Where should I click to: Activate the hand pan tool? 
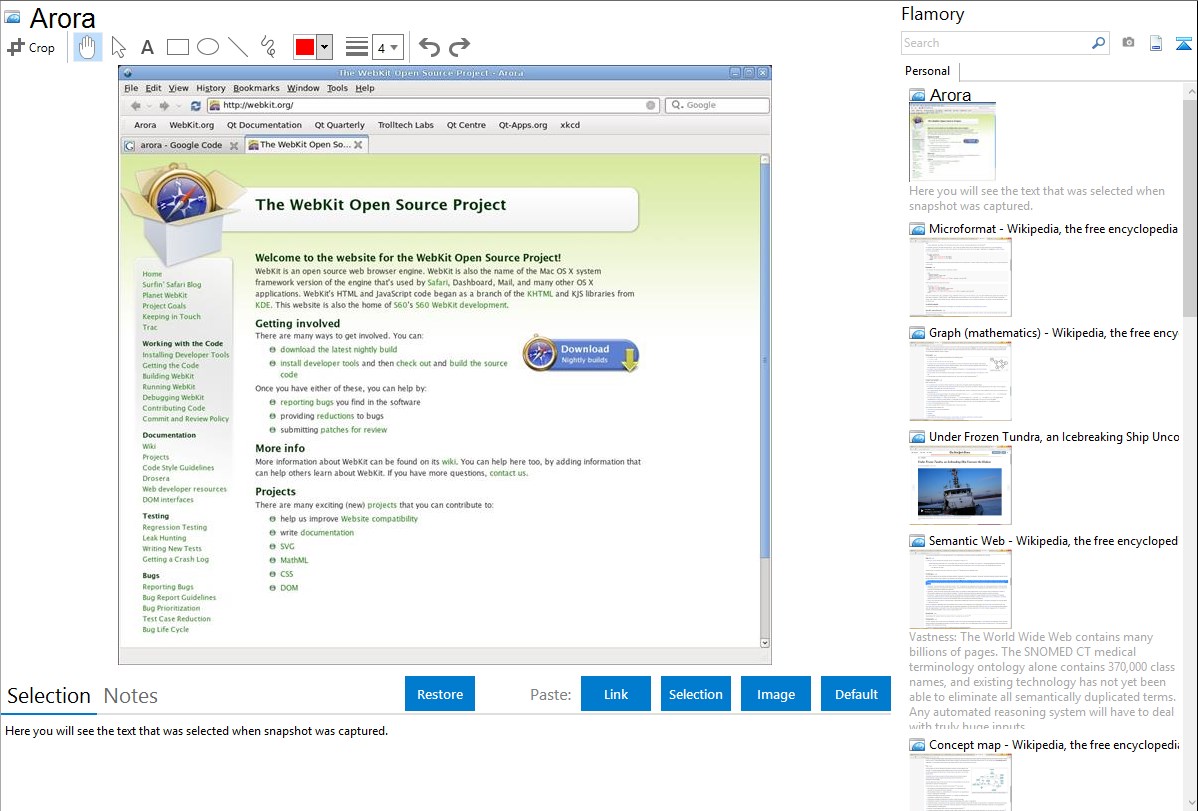click(x=87, y=47)
